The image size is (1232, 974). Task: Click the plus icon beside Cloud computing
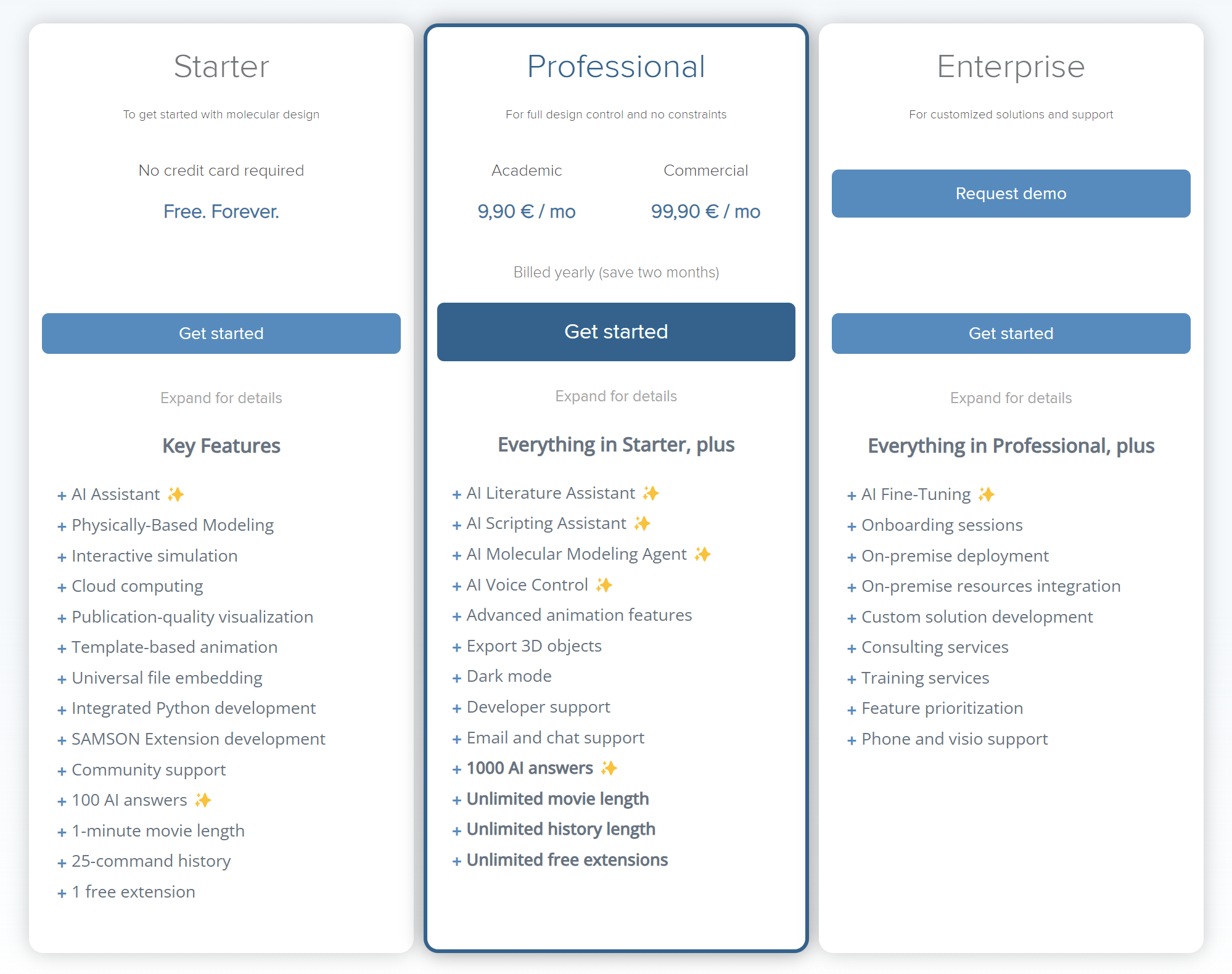62,587
